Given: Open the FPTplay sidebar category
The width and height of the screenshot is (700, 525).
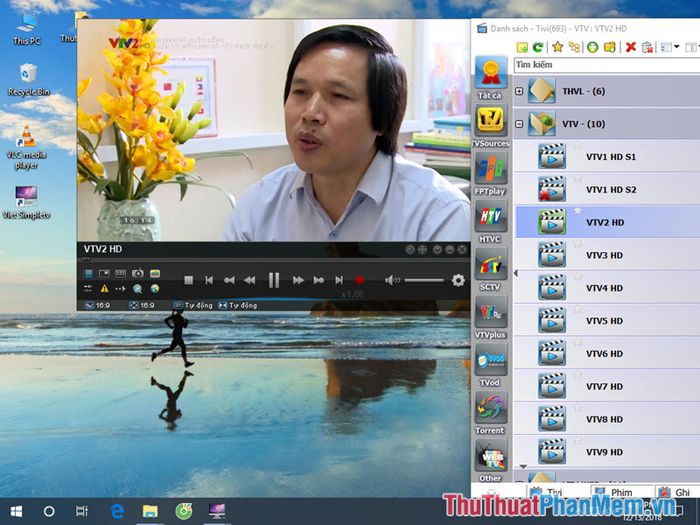Looking at the screenshot, I should tap(490, 174).
